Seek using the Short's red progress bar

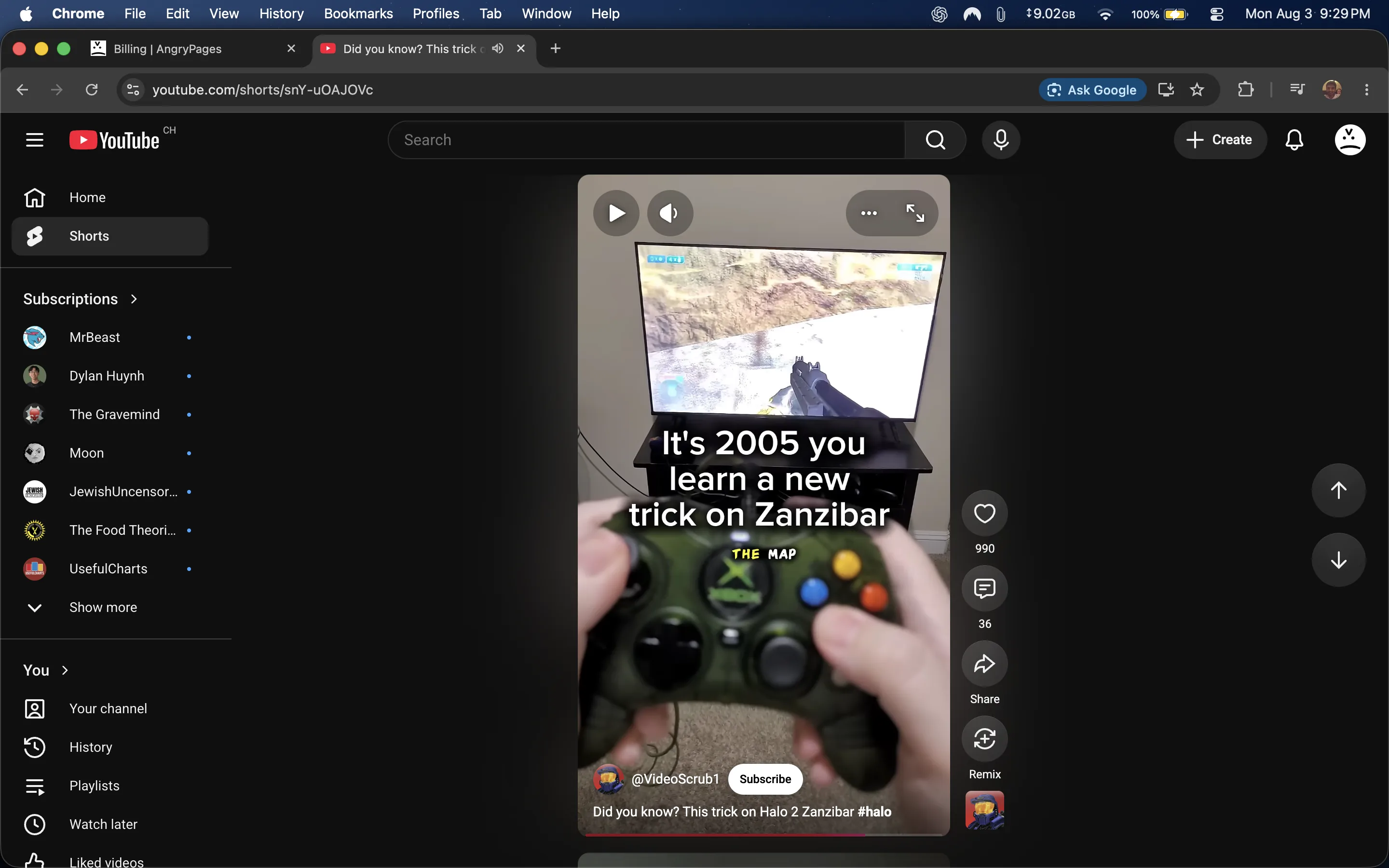tap(763, 835)
